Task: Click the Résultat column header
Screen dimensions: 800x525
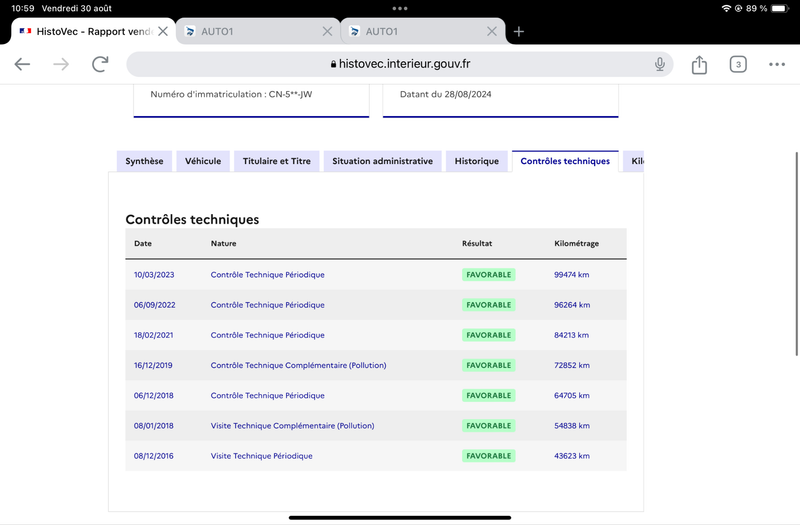Action: click(477, 243)
